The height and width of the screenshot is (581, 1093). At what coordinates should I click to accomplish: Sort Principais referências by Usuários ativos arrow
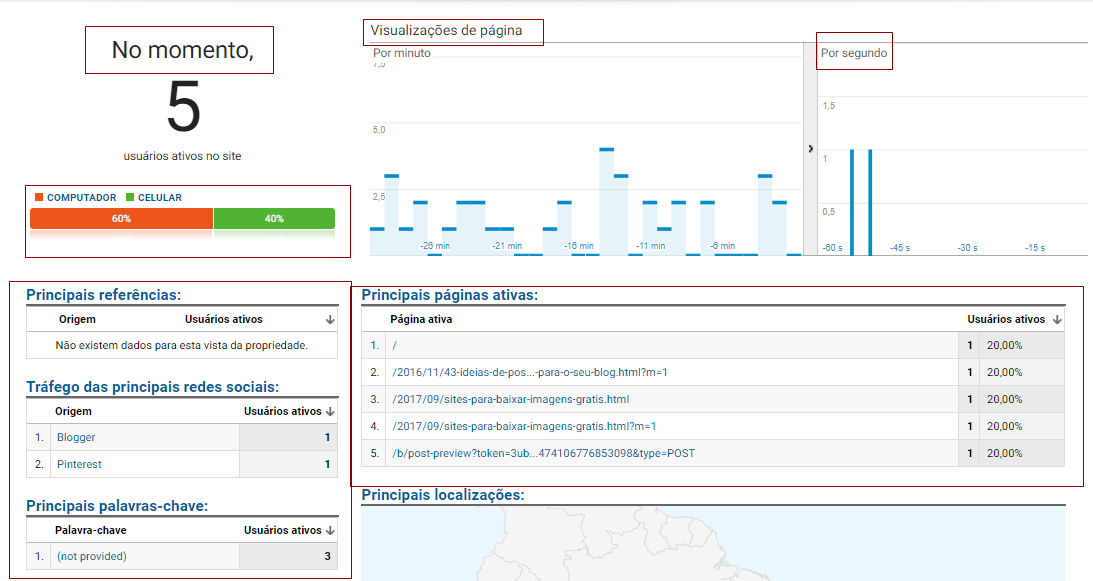click(x=330, y=318)
